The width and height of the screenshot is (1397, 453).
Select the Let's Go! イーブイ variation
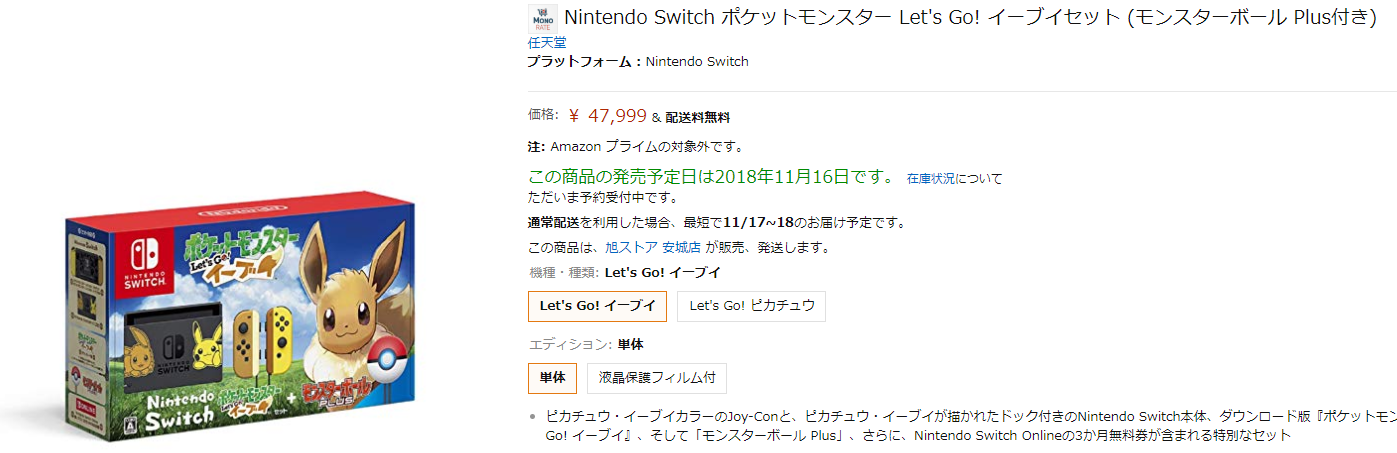pyautogui.click(x=597, y=306)
